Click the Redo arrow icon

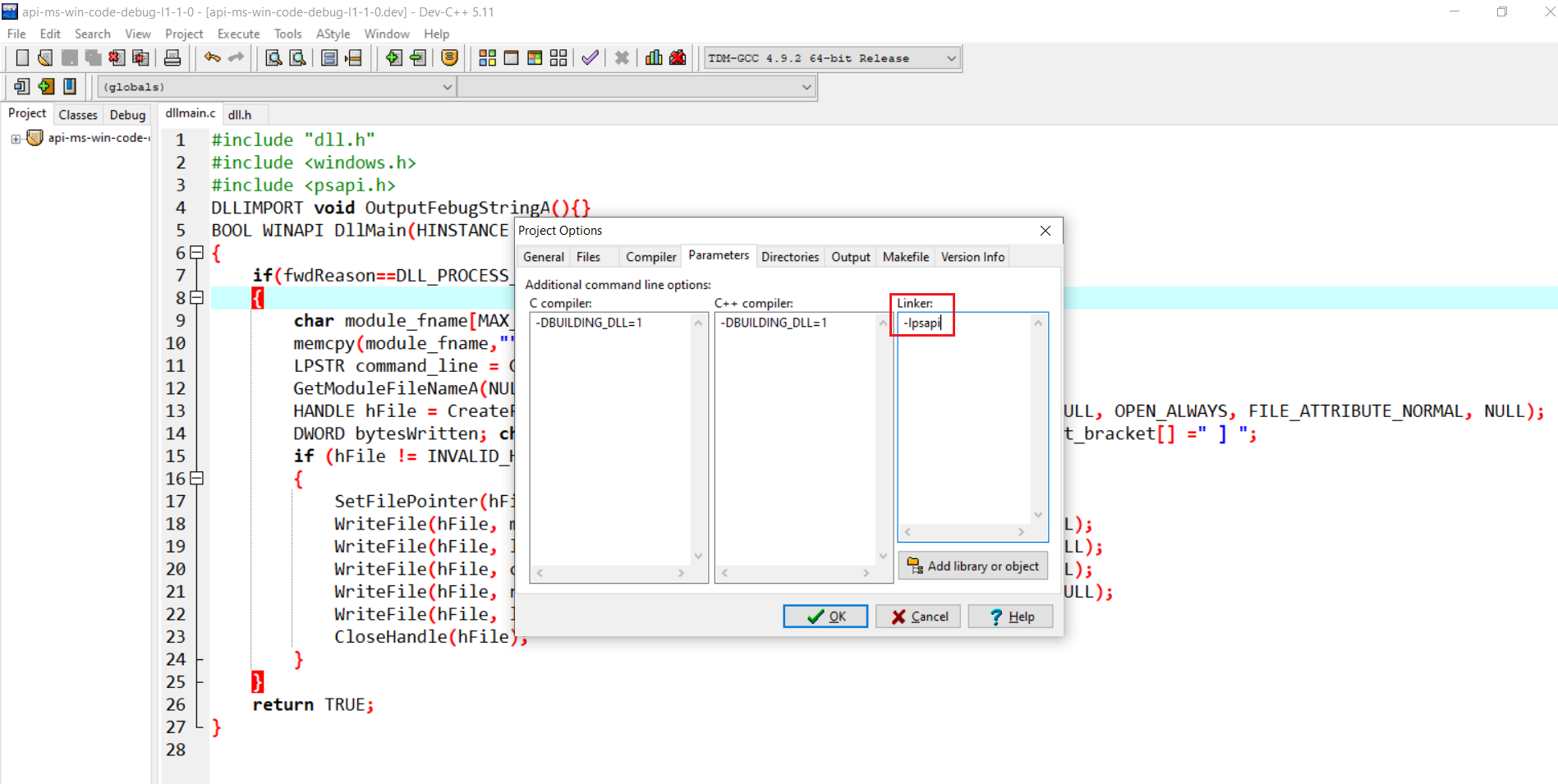tap(237, 57)
